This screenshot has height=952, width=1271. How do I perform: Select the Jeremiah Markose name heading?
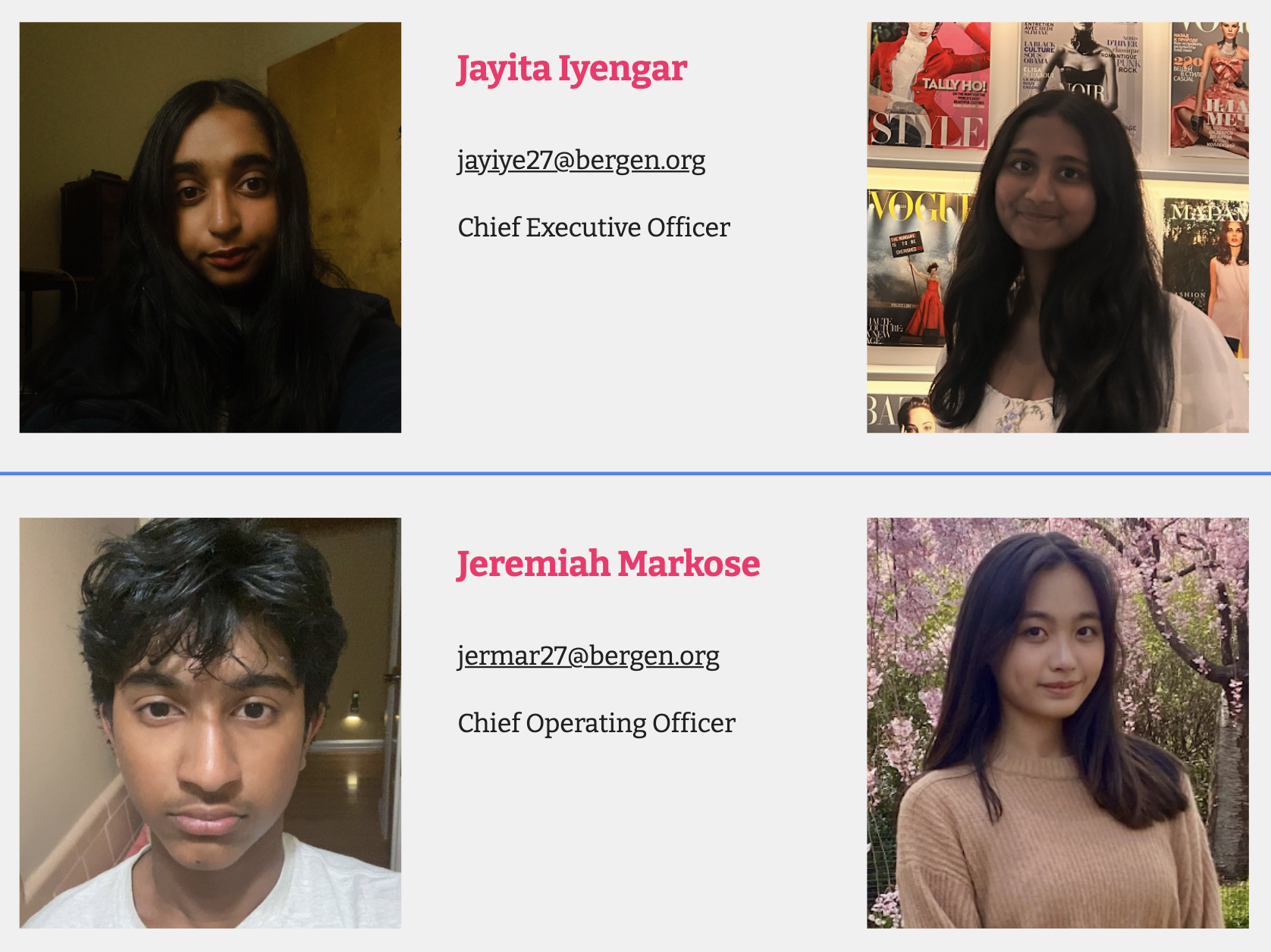pyautogui.click(x=607, y=564)
